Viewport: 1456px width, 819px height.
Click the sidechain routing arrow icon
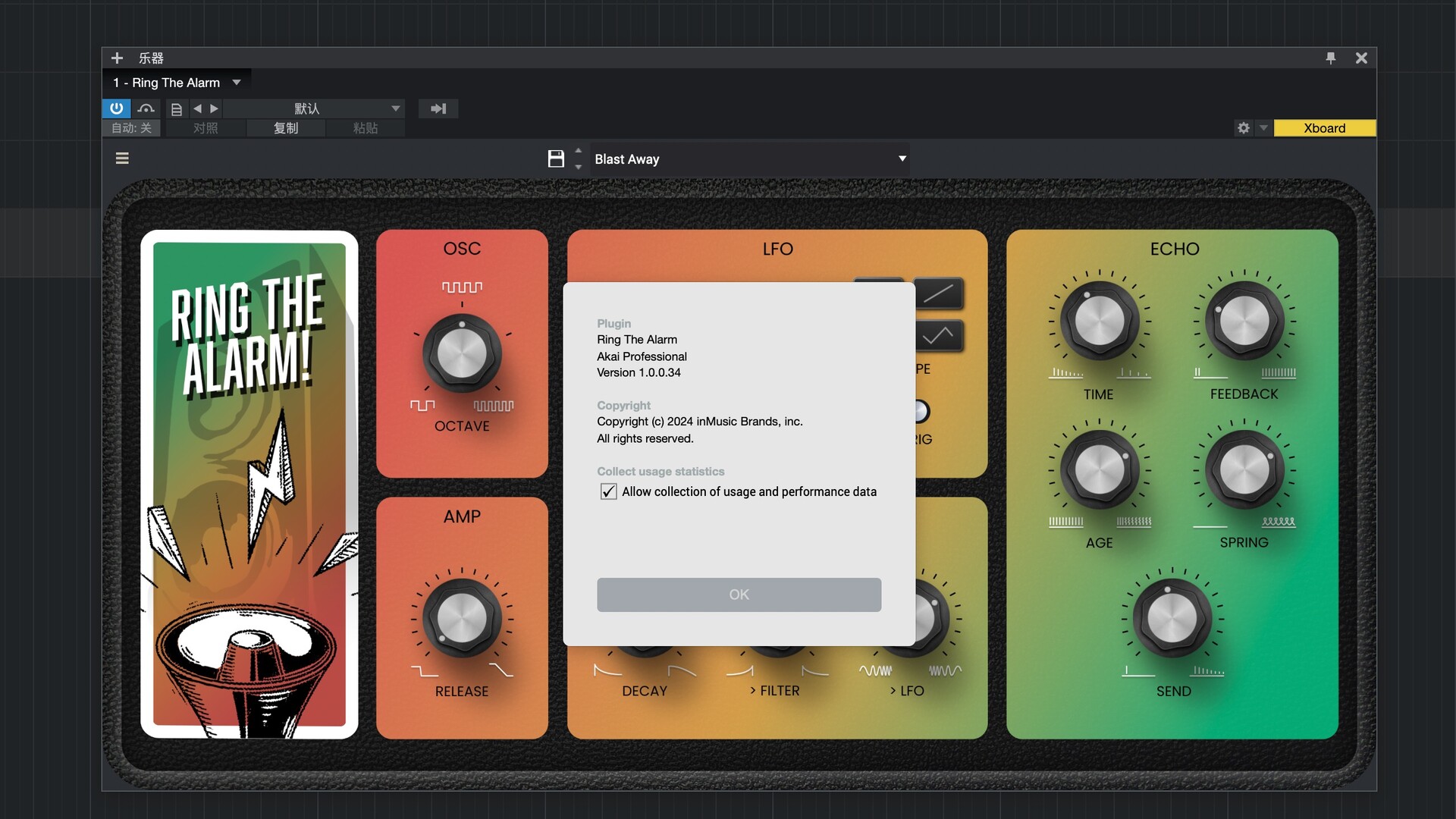pos(438,108)
